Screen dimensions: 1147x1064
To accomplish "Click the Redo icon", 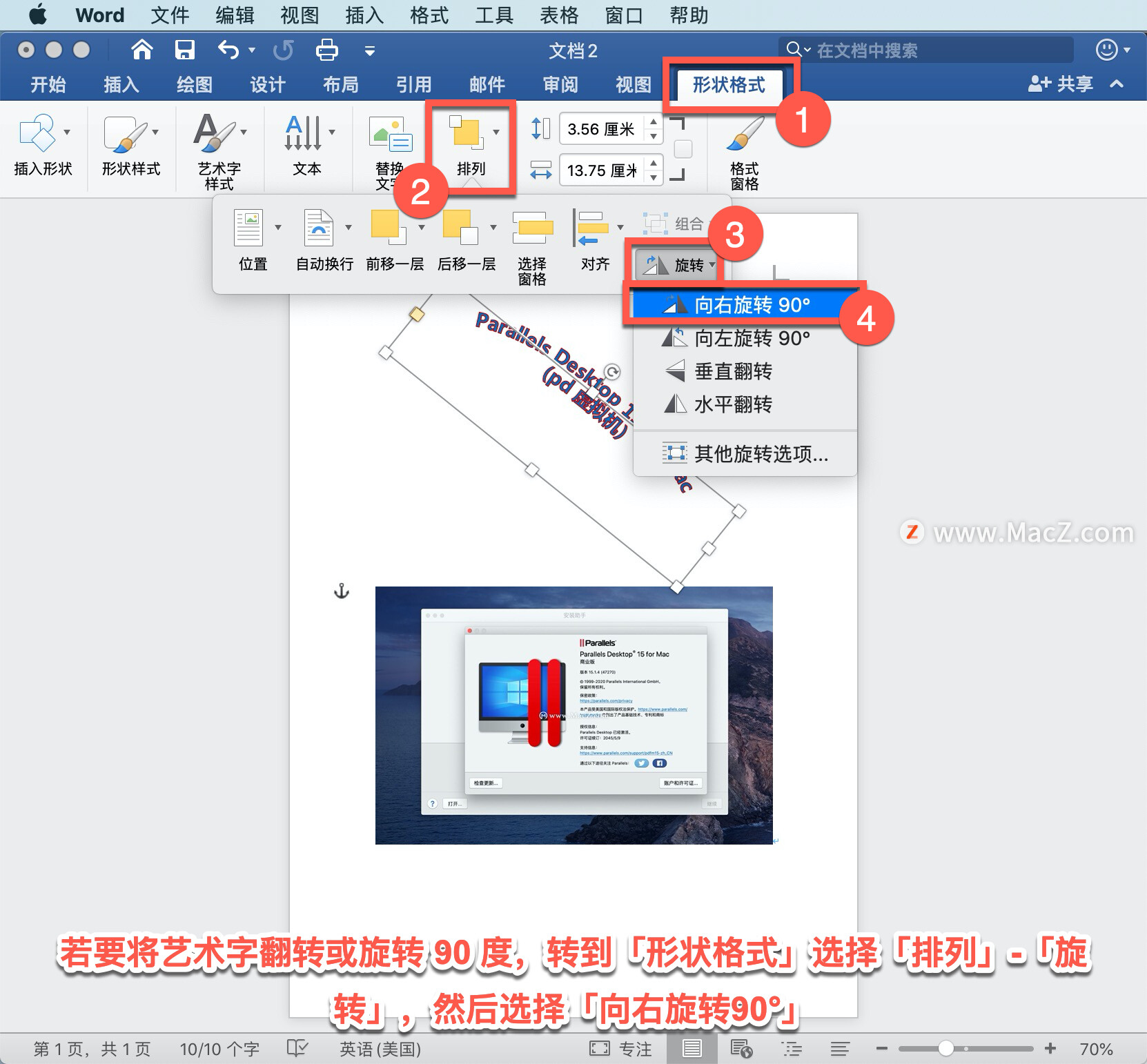I will [283, 50].
